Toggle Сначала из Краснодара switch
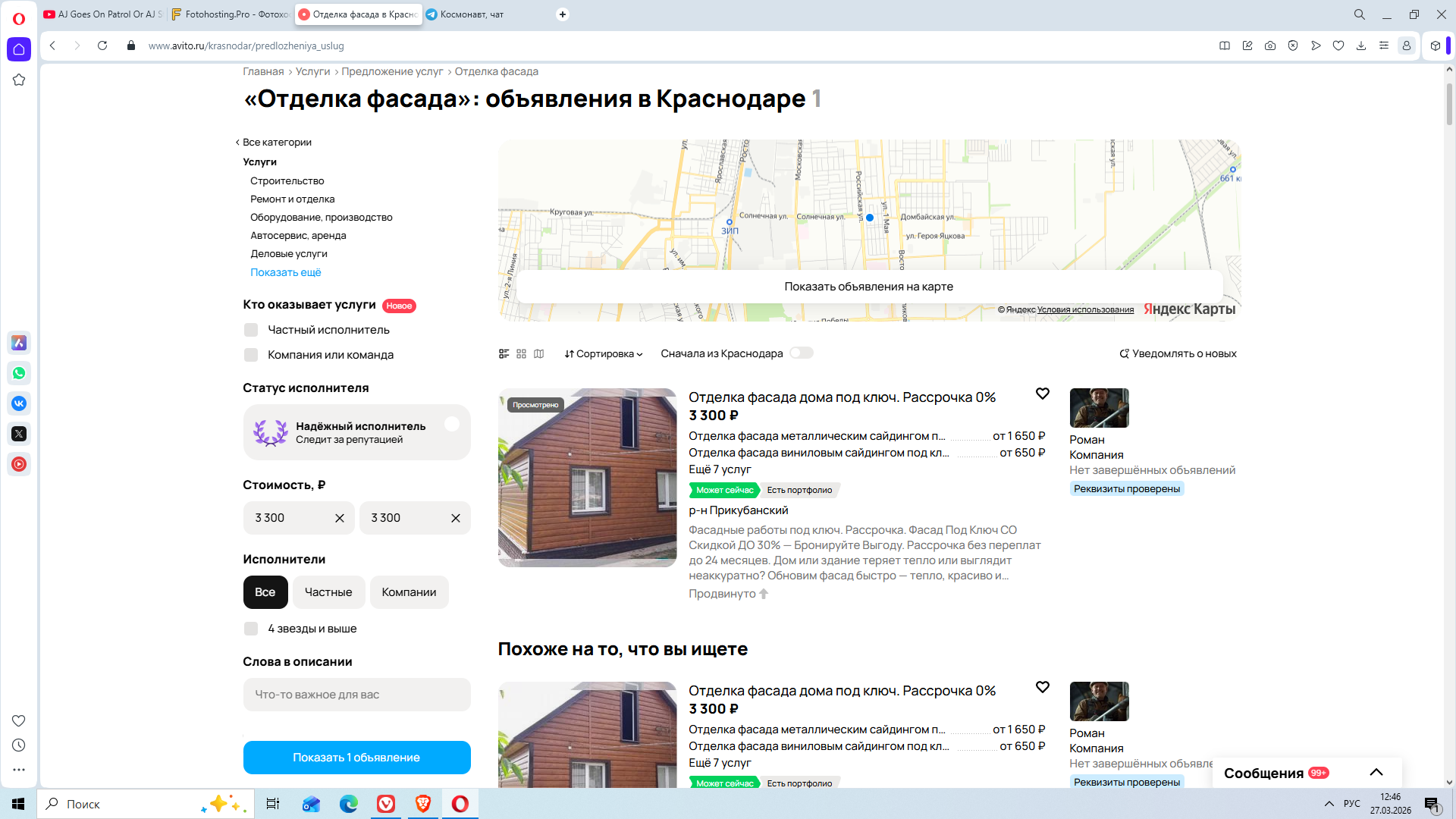This screenshot has width=1456, height=819. tap(801, 353)
